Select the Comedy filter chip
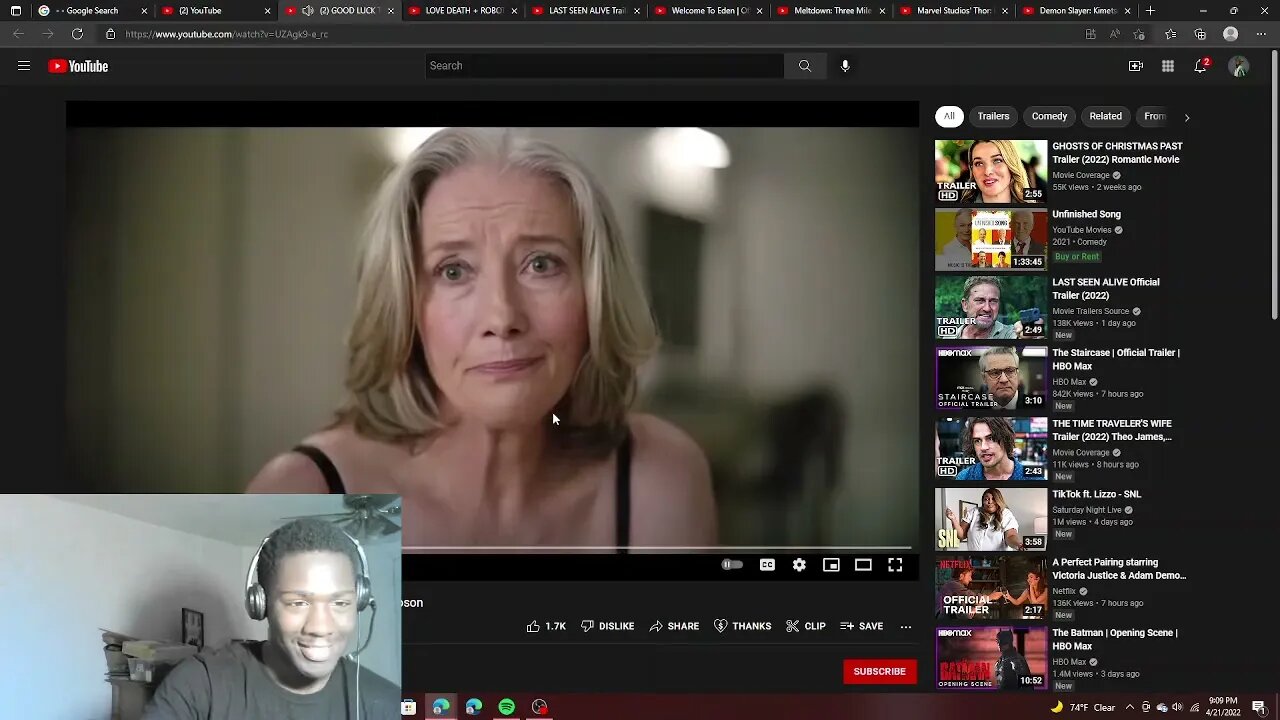 point(1049,116)
